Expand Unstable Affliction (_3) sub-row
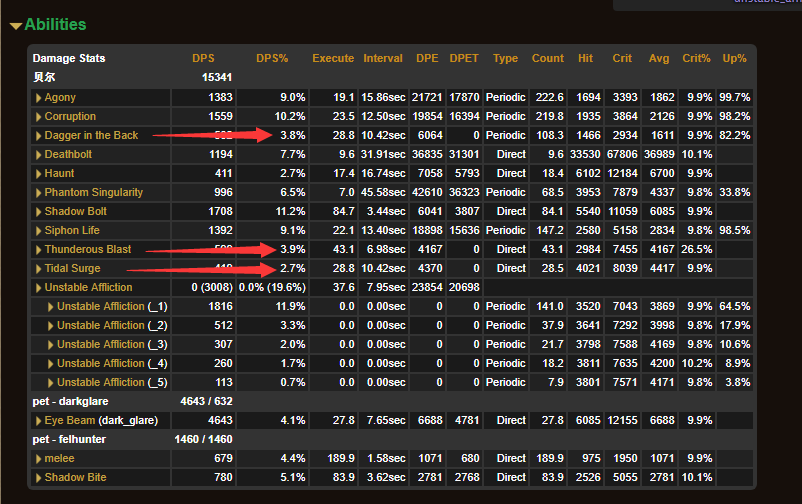The width and height of the screenshot is (802, 504). tap(51, 345)
